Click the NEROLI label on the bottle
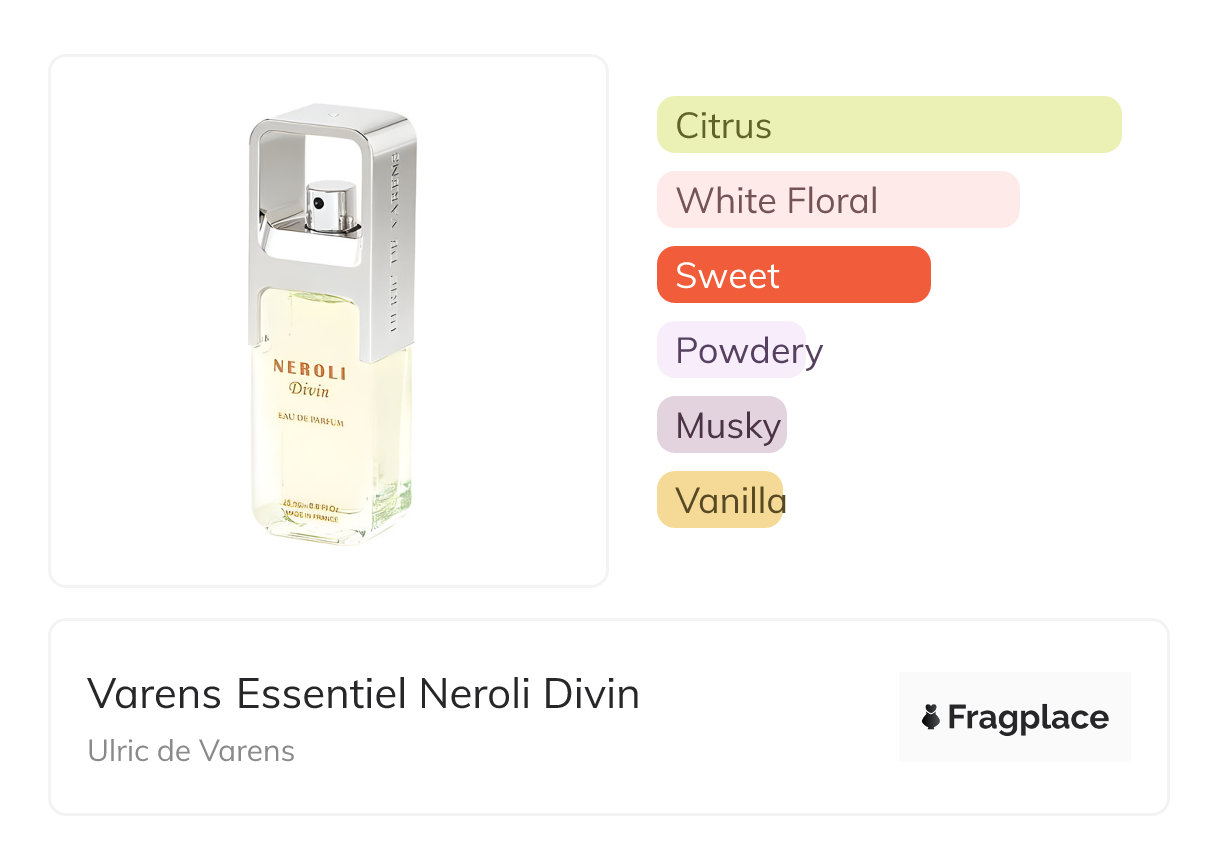This screenshot has height=864, width=1218. pyautogui.click(x=310, y=371)
